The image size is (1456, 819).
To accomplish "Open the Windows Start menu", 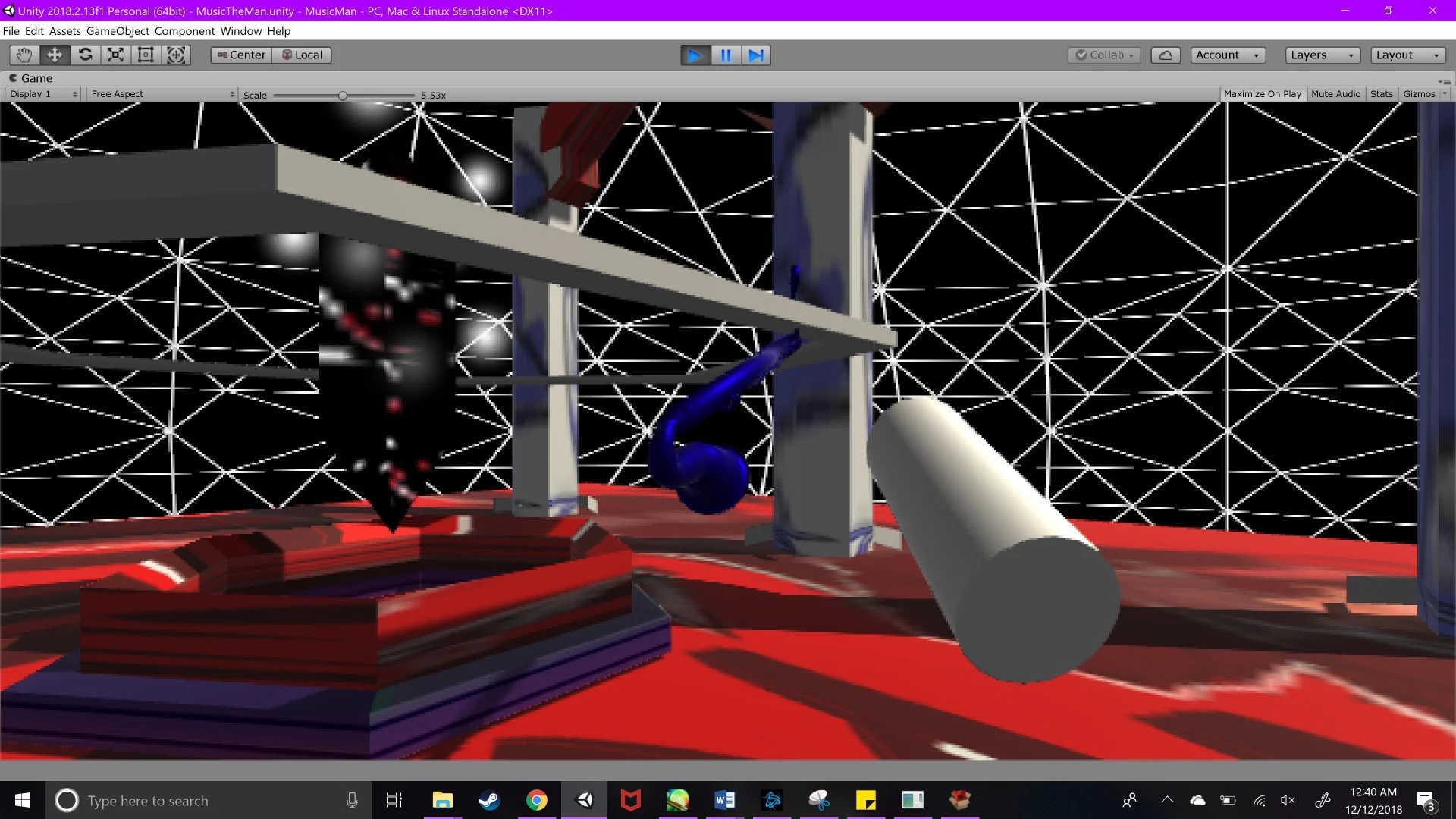I will click(x=23, y=800).
